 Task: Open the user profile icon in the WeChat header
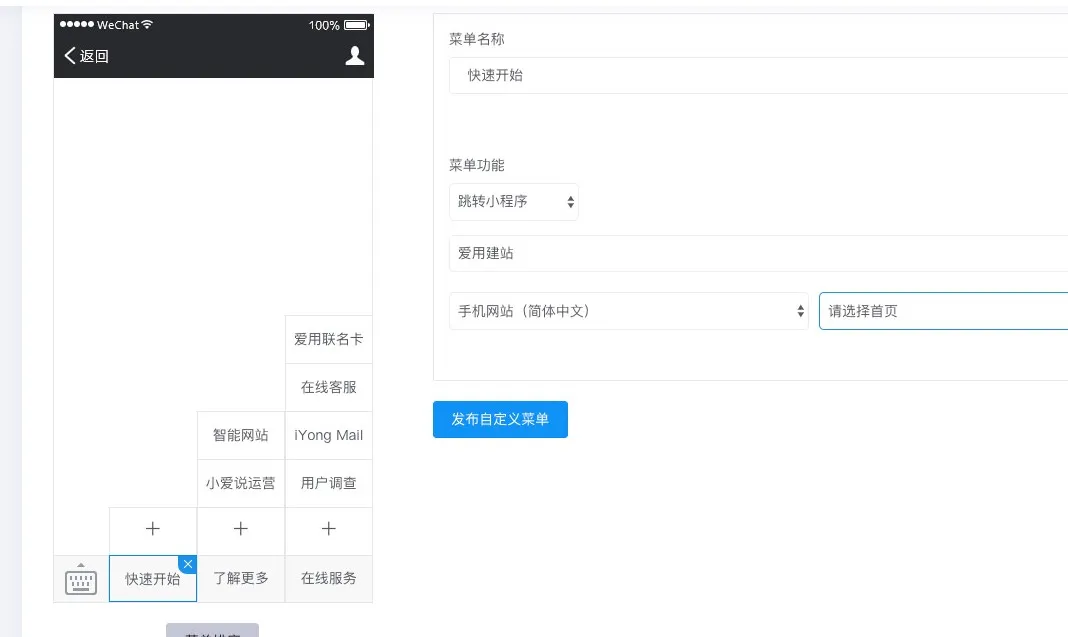coord(354,55)
